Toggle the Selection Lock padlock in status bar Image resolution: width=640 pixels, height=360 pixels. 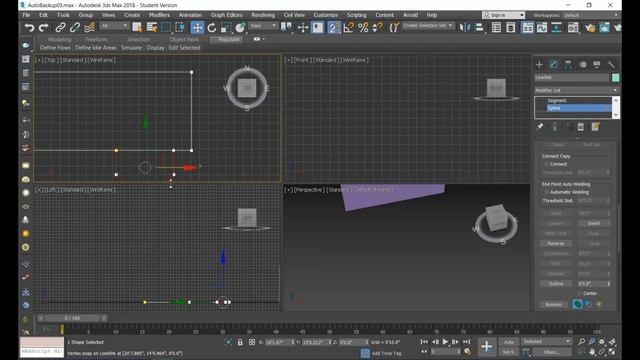point(240,342)
